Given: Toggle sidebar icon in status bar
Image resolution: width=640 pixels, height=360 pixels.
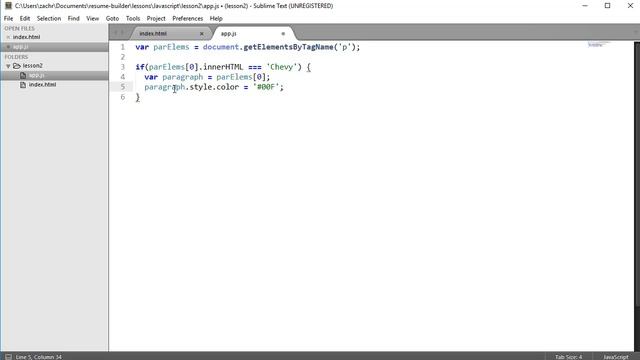Looking at the screenshot, I should 8,357.
